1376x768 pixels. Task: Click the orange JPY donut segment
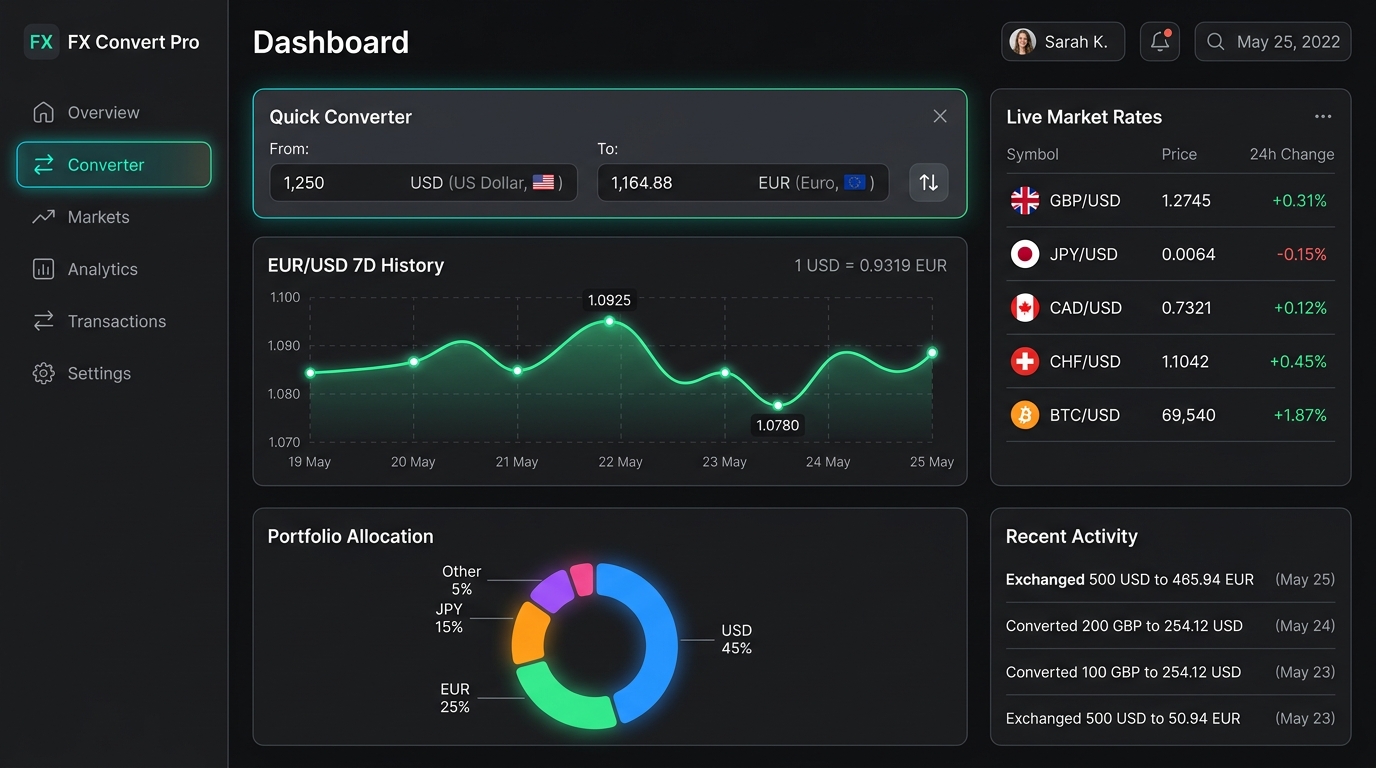pyautogui.click(x=528, y=634)
